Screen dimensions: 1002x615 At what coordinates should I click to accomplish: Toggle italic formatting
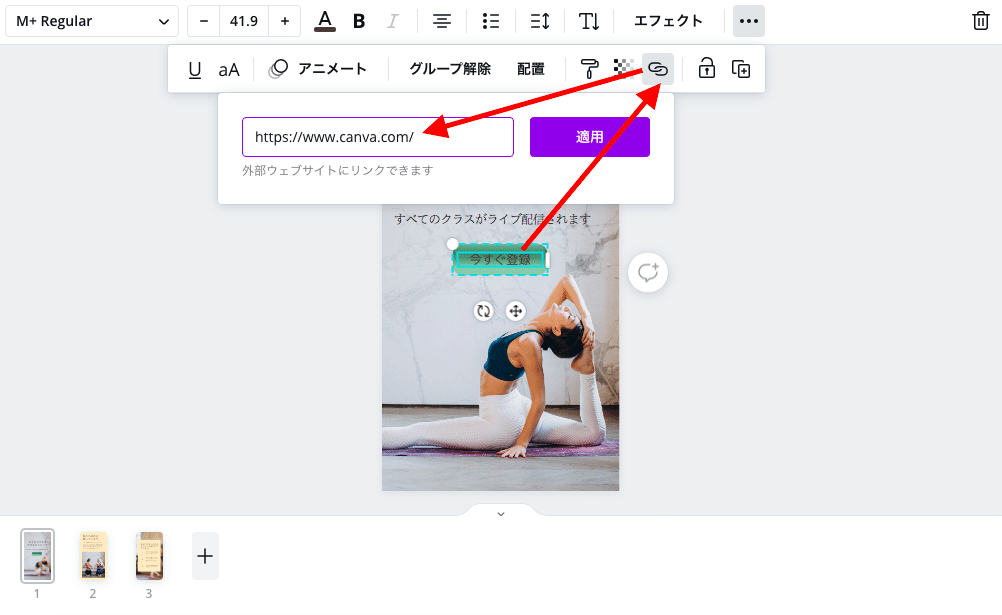tap(392, 21)
